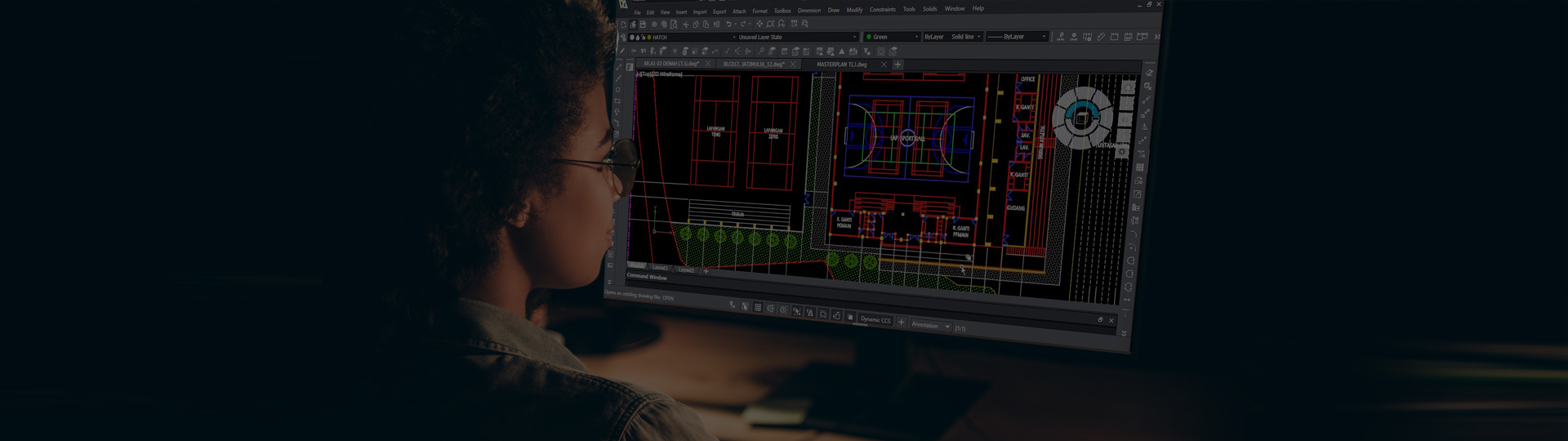Image resolution: width=1568 pixels, height=441 pixels.
Task: Expand the Annotation scale dropdown
Action: pos(947,326)
